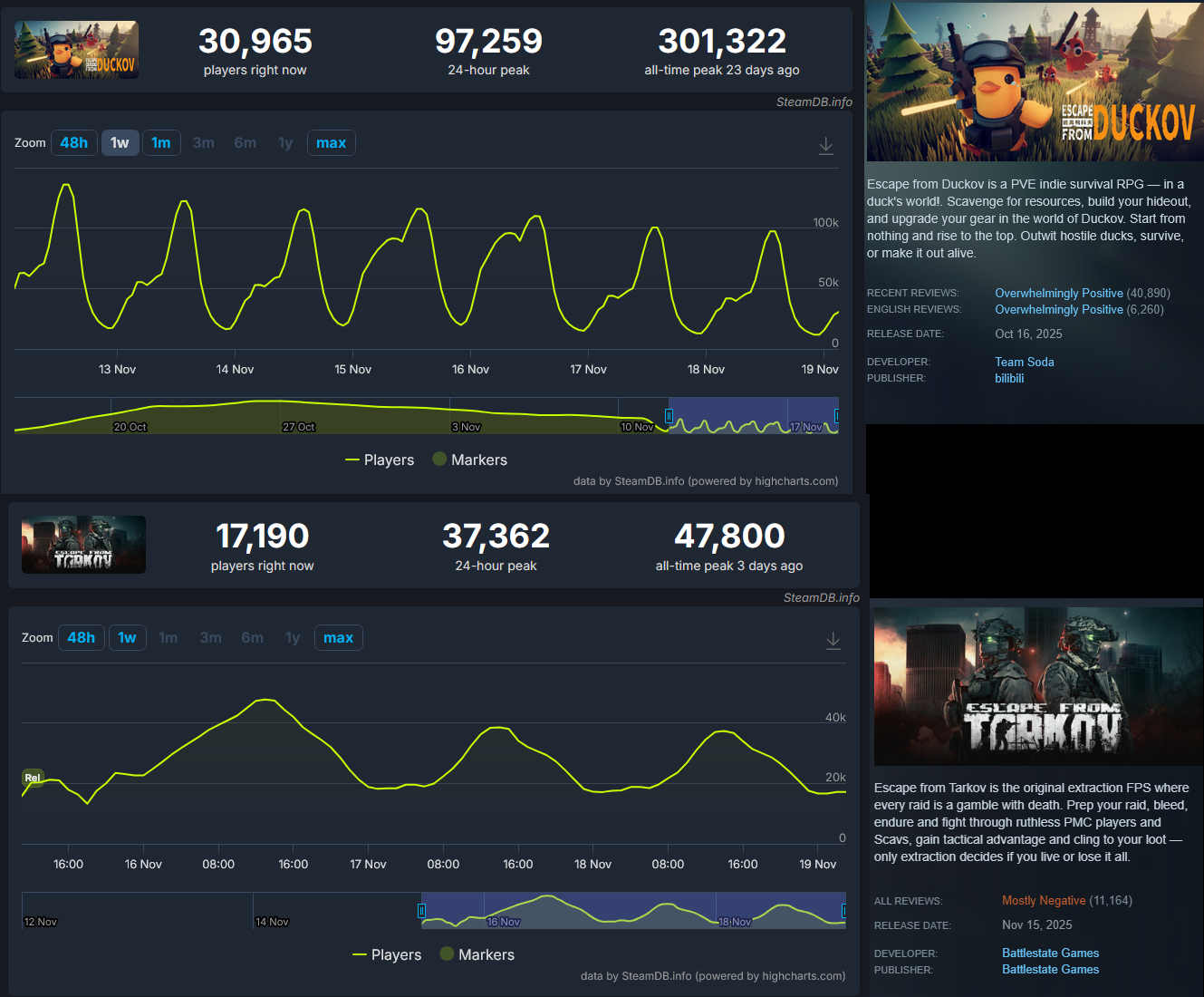The image size is (1204, 997).
Task: Open the Team Soda developer link
Action: point(1025,363)
